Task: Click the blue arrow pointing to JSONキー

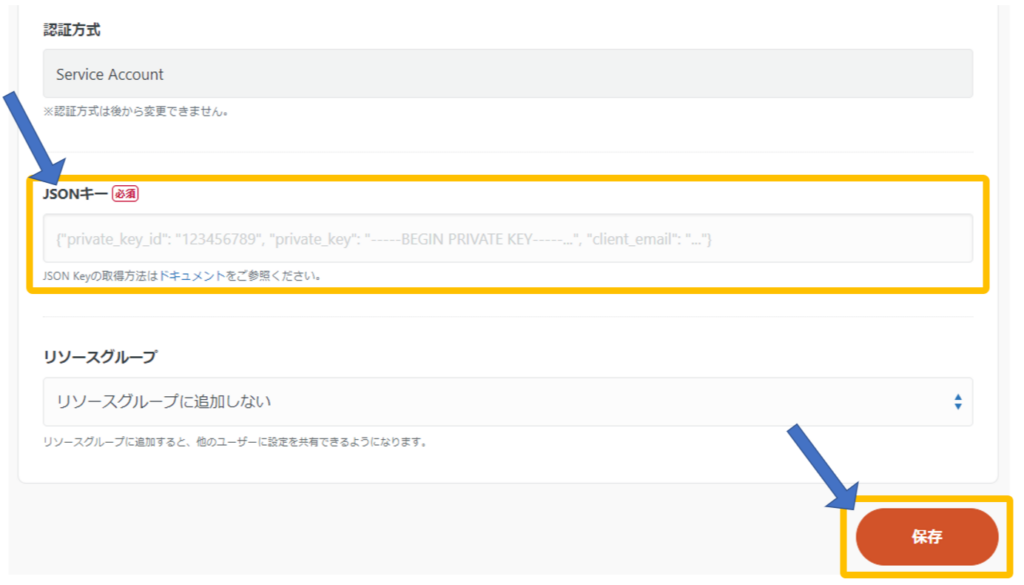Action: 30,130
